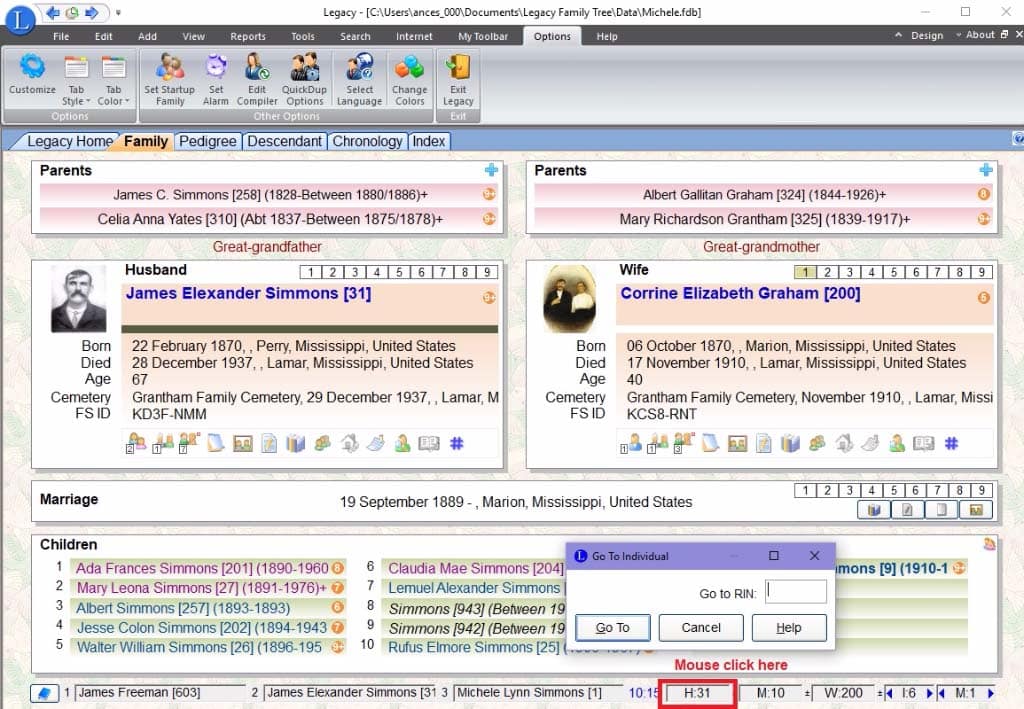Open wife's sources books icon
This screenshot has height=709, width=1024.
tap(790, 443)
